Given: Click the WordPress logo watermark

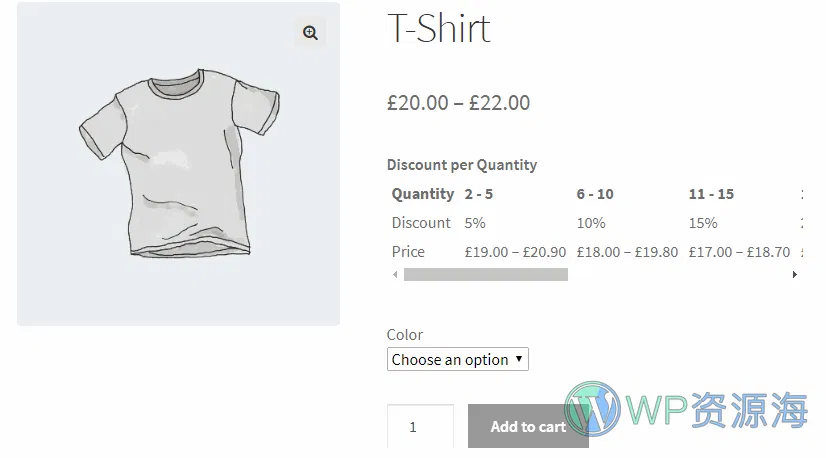Looking at the screenshot, I should (x=593, y=408).
